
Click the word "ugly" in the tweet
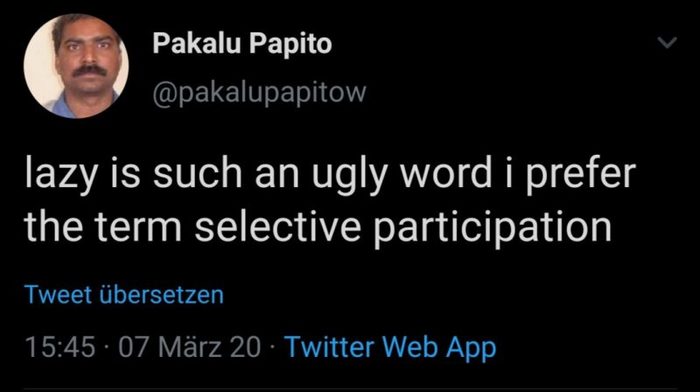click(x=349, y=175)
